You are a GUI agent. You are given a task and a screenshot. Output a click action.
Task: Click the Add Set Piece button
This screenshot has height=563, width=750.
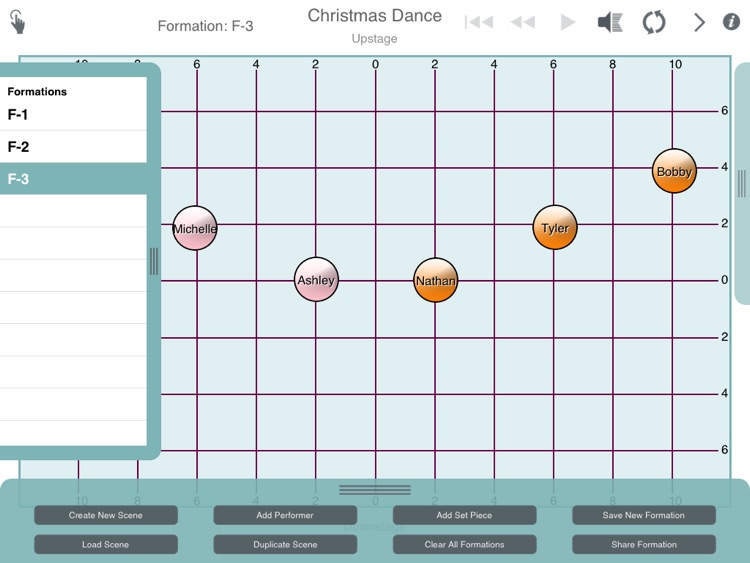[x=464, y=515]
